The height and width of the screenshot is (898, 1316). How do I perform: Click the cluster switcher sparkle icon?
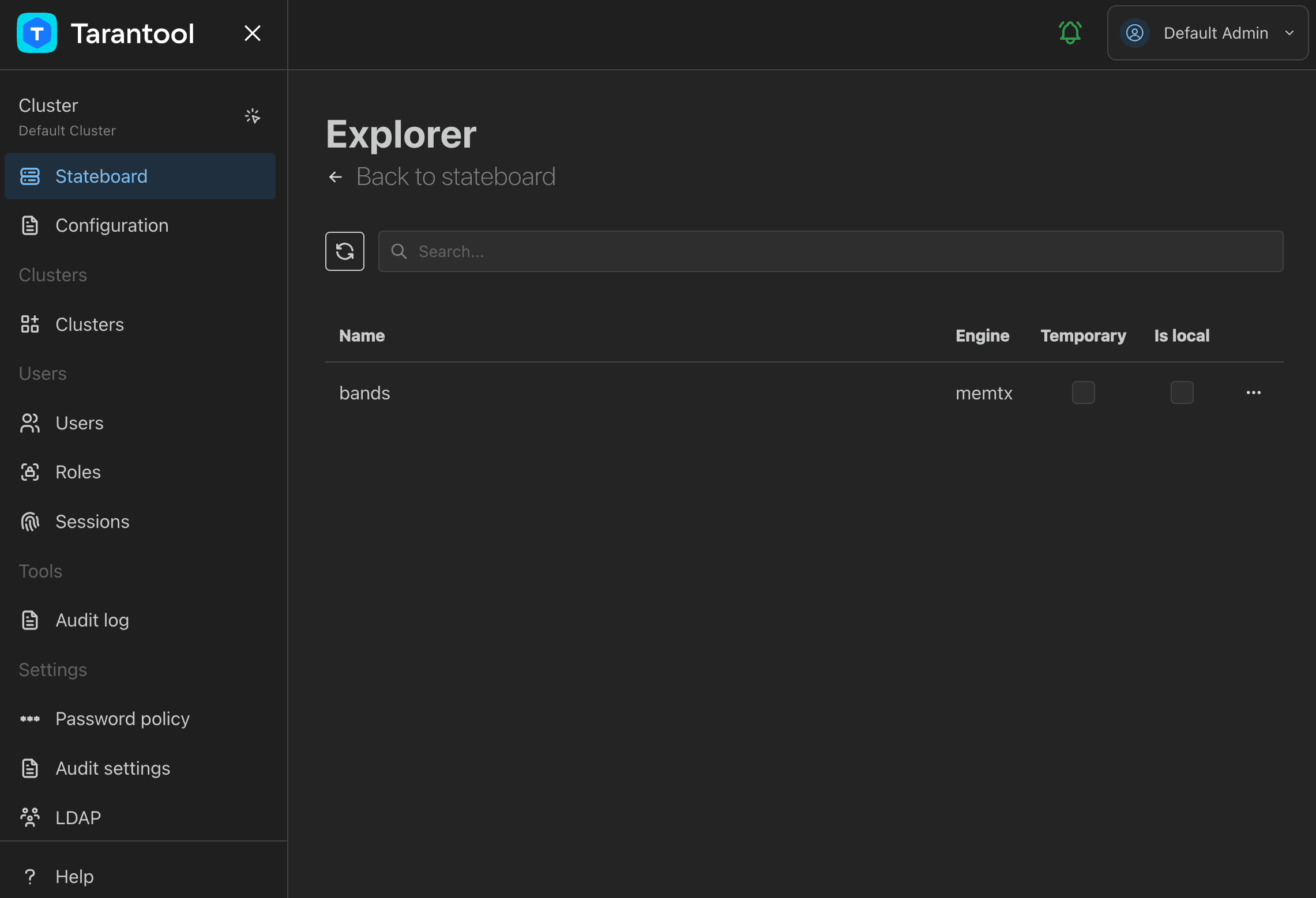[253, 116]
